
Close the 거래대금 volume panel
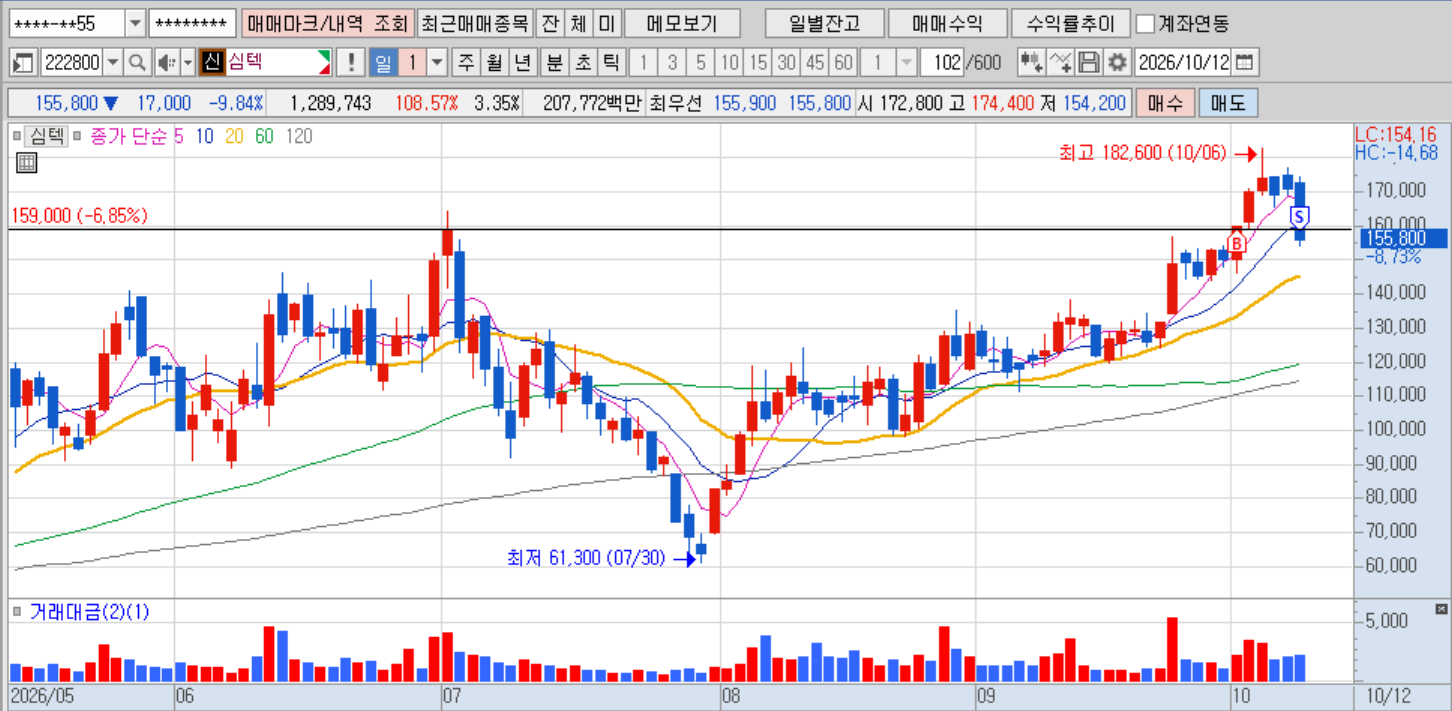click(x=1441, y=608)
